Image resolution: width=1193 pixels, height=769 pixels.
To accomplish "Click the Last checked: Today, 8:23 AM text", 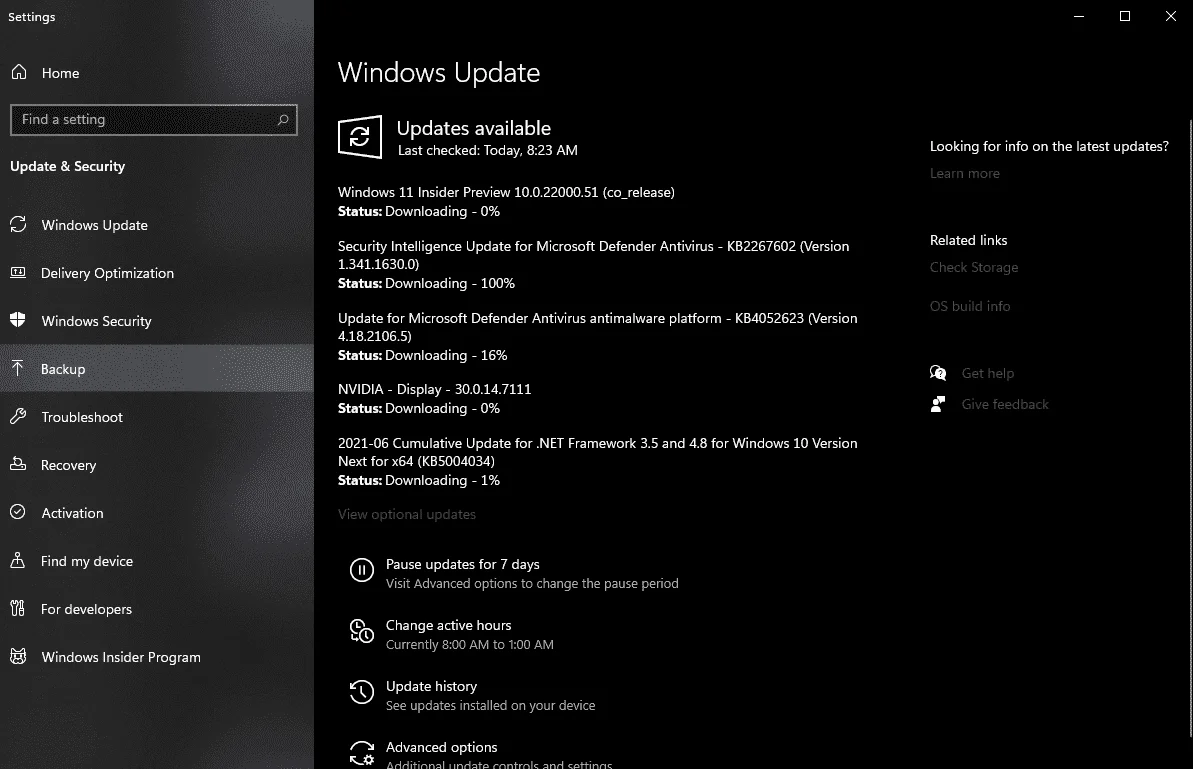I will pos(488,150).
